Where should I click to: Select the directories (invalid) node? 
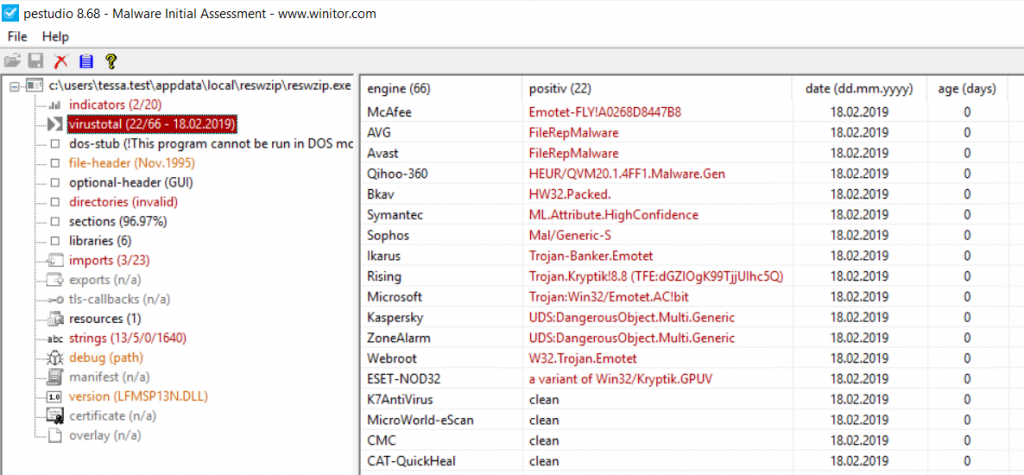tap(123, 202)
